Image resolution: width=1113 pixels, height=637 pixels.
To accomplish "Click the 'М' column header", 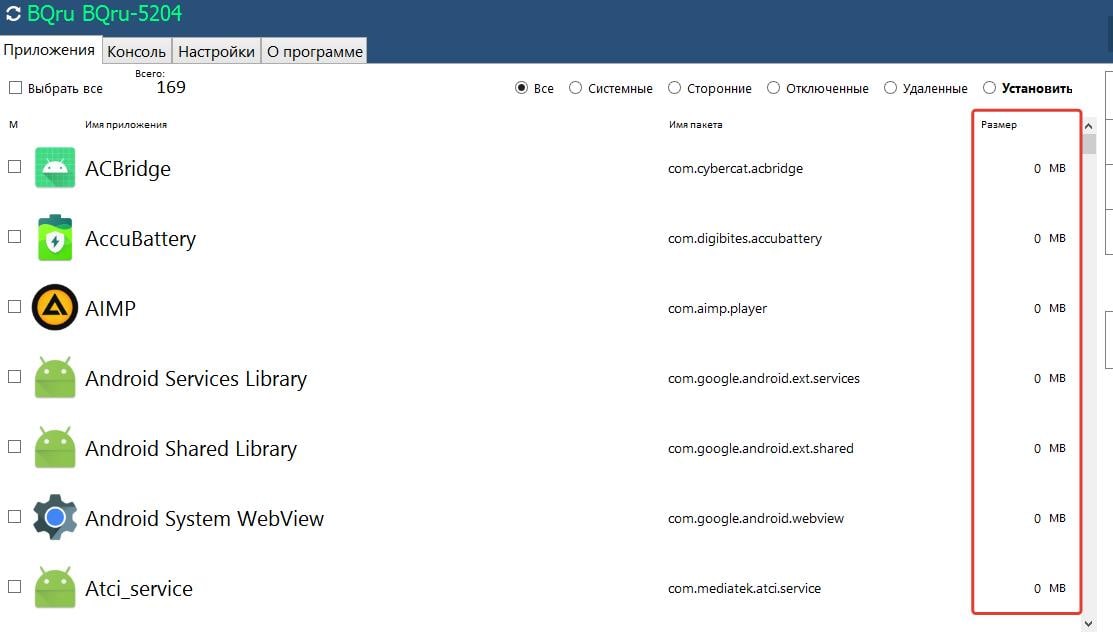I will tap(13, 124).
